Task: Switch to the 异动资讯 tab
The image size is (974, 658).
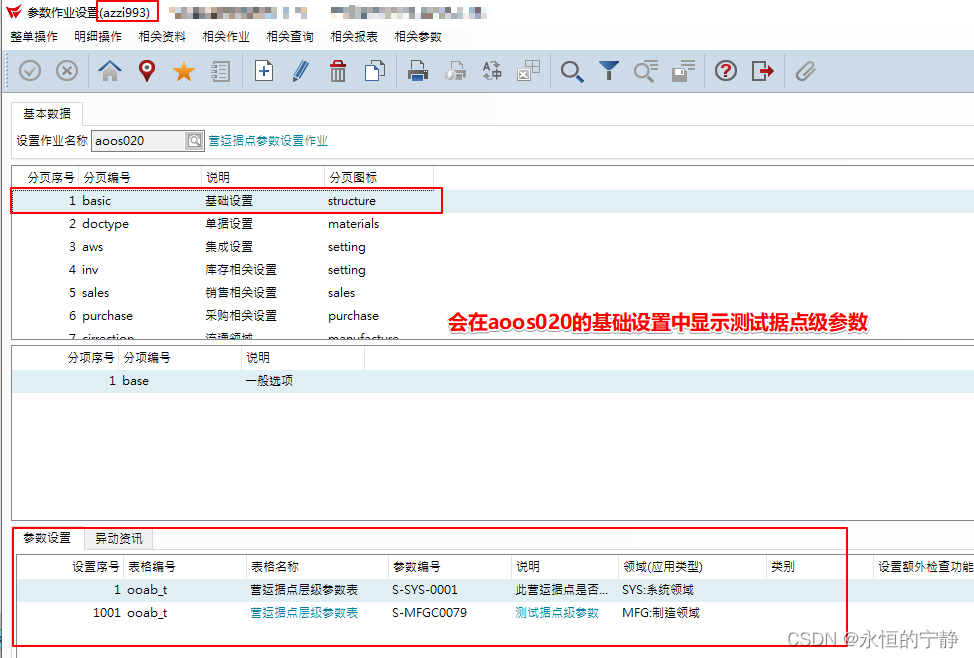Action: pyautogui.click(x=119, y=539)
